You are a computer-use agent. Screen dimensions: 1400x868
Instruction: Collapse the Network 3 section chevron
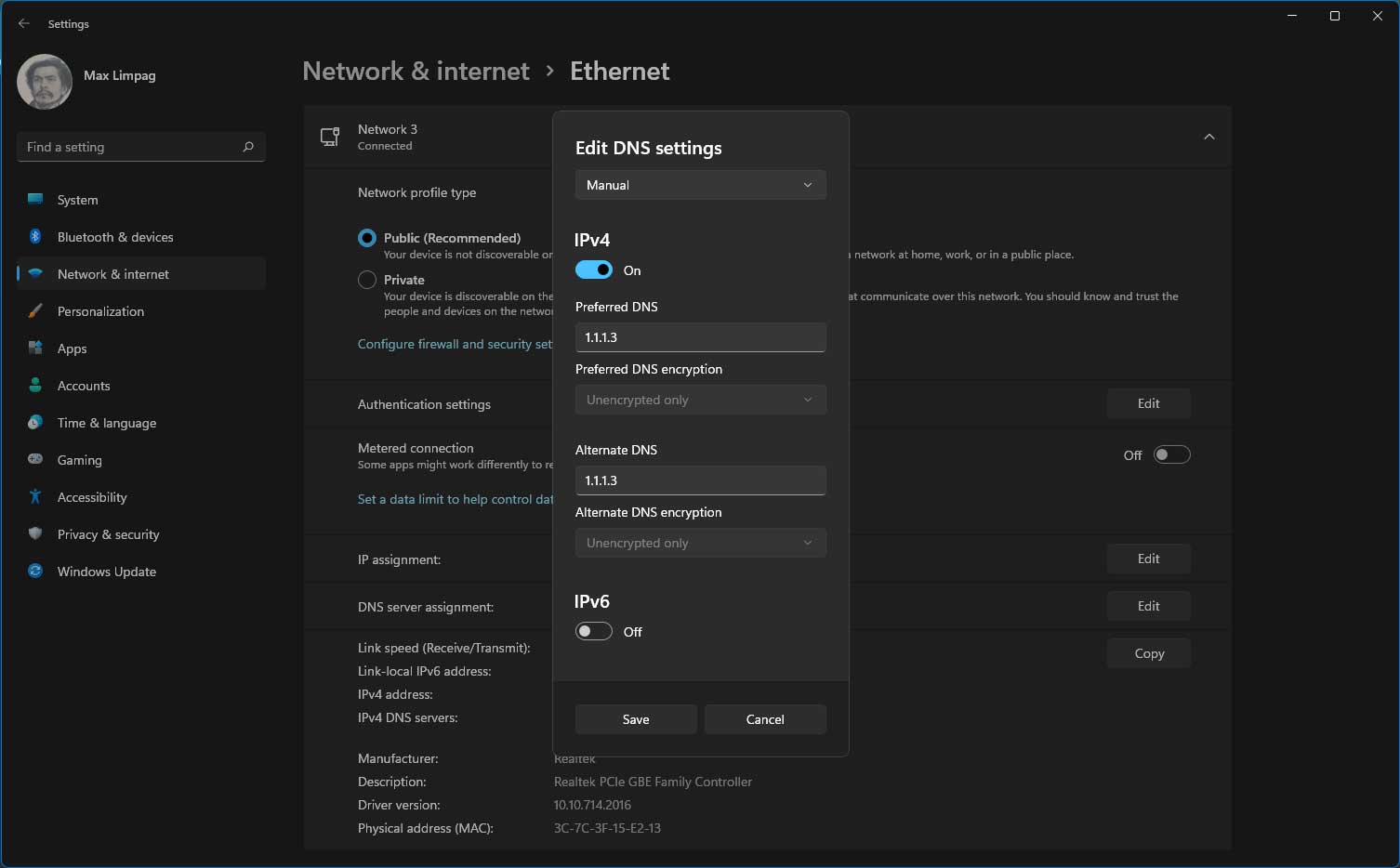(1208, 137)
